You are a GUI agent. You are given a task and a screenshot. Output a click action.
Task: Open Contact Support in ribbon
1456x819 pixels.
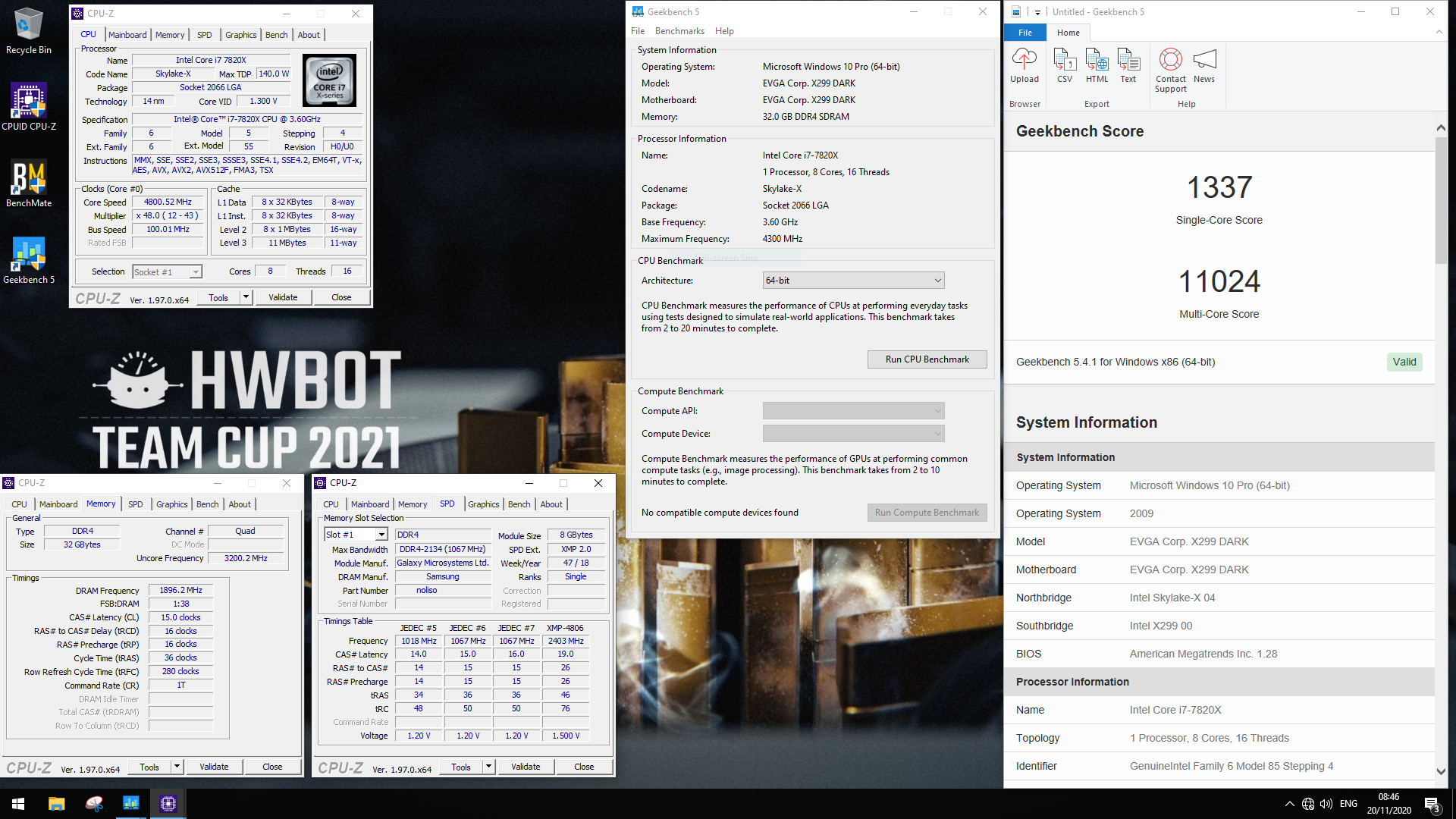[x=1171, y=70]
